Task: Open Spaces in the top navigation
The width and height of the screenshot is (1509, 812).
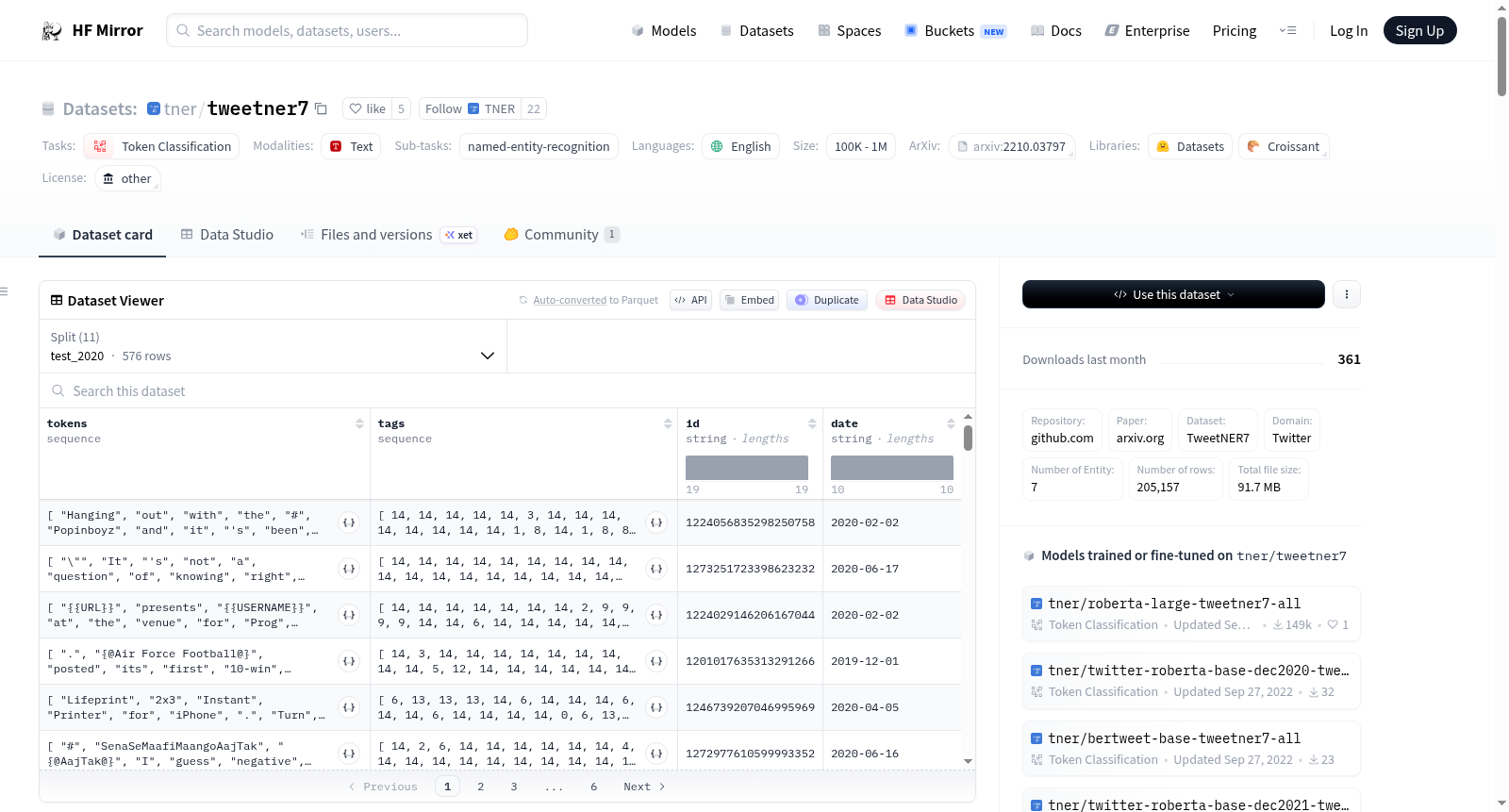Action: 849,31
